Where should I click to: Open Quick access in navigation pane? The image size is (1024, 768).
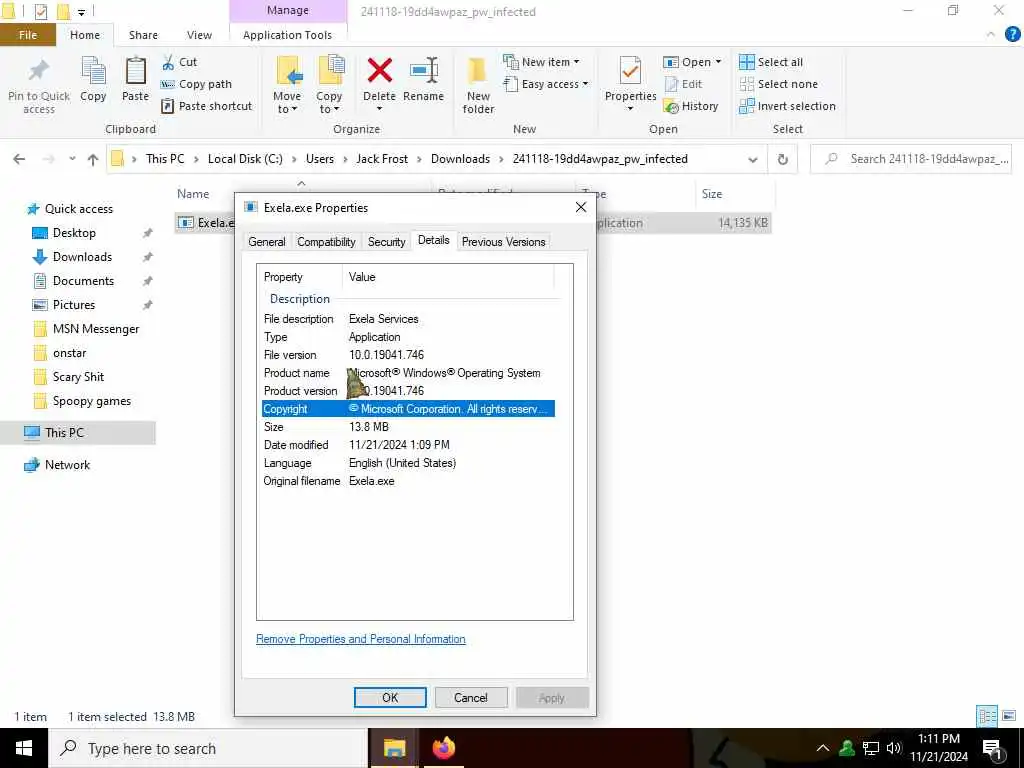(78, 209)
